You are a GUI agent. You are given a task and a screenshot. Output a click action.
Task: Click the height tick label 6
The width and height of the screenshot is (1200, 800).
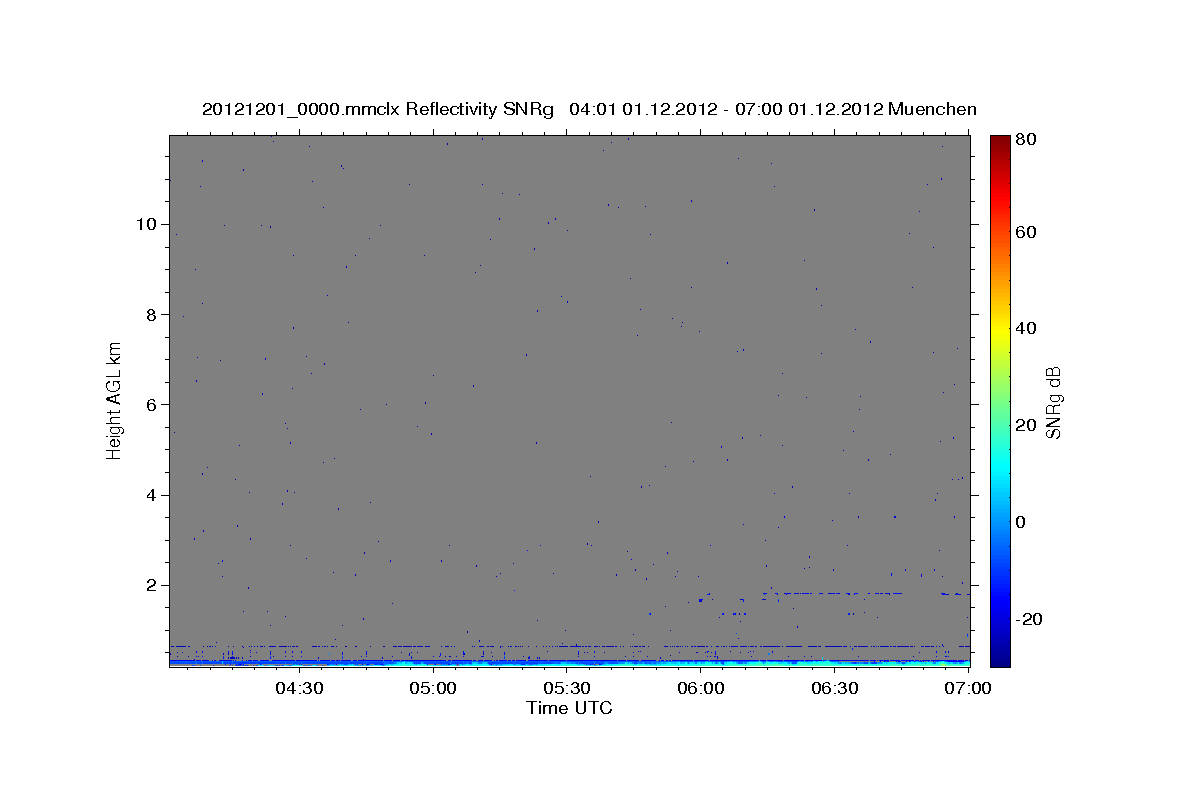152,405
